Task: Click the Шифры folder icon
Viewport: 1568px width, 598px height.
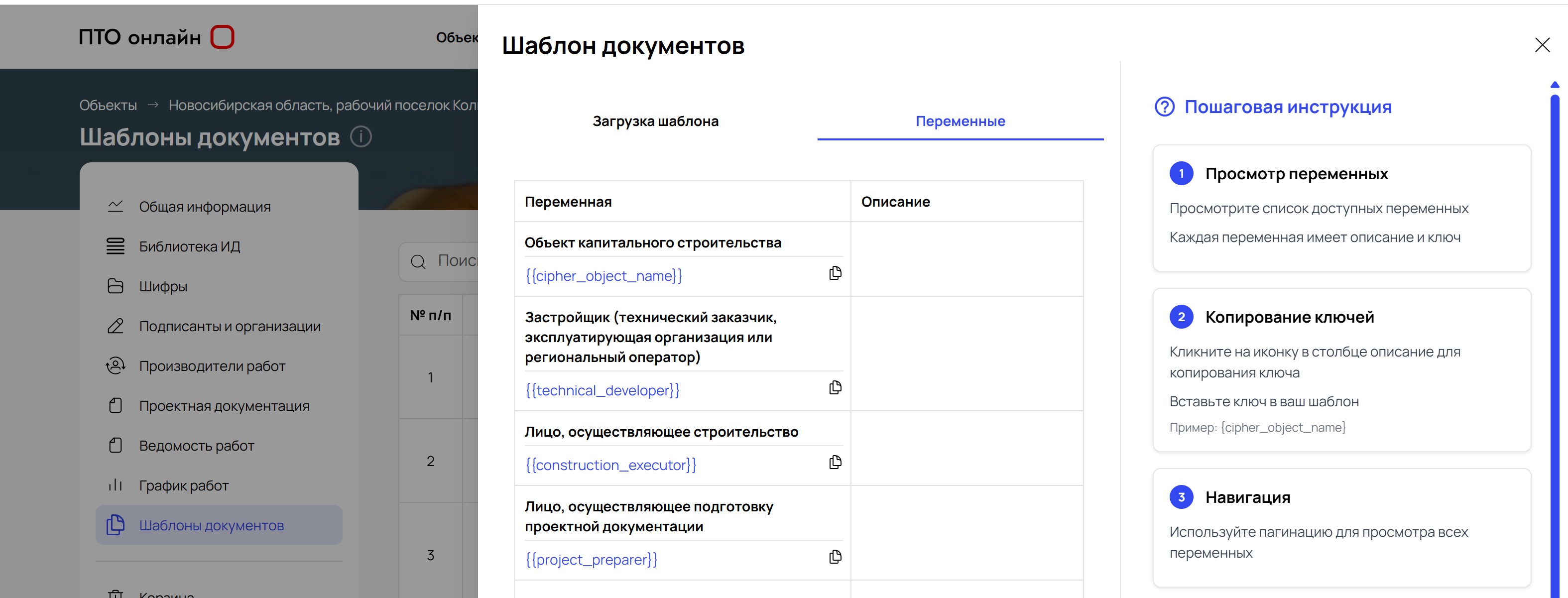Action: pyautogui.click(x=116, y=286)
